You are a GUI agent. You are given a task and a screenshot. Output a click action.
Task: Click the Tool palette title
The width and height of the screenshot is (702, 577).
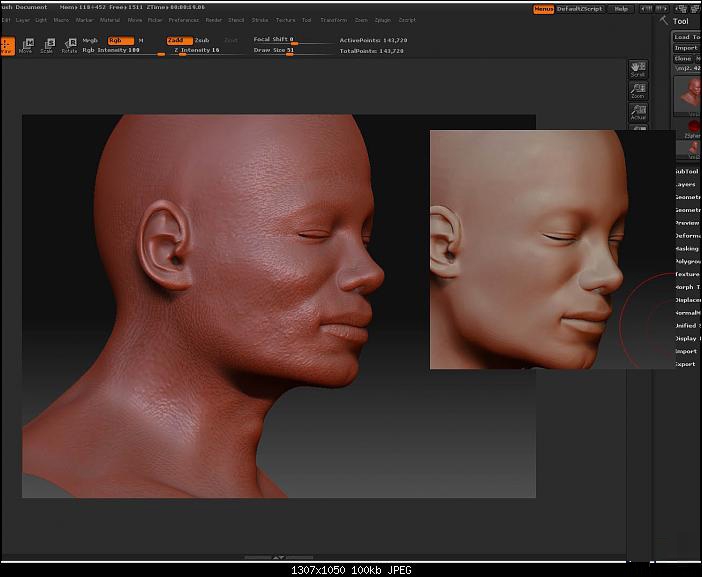pos(681,21)
